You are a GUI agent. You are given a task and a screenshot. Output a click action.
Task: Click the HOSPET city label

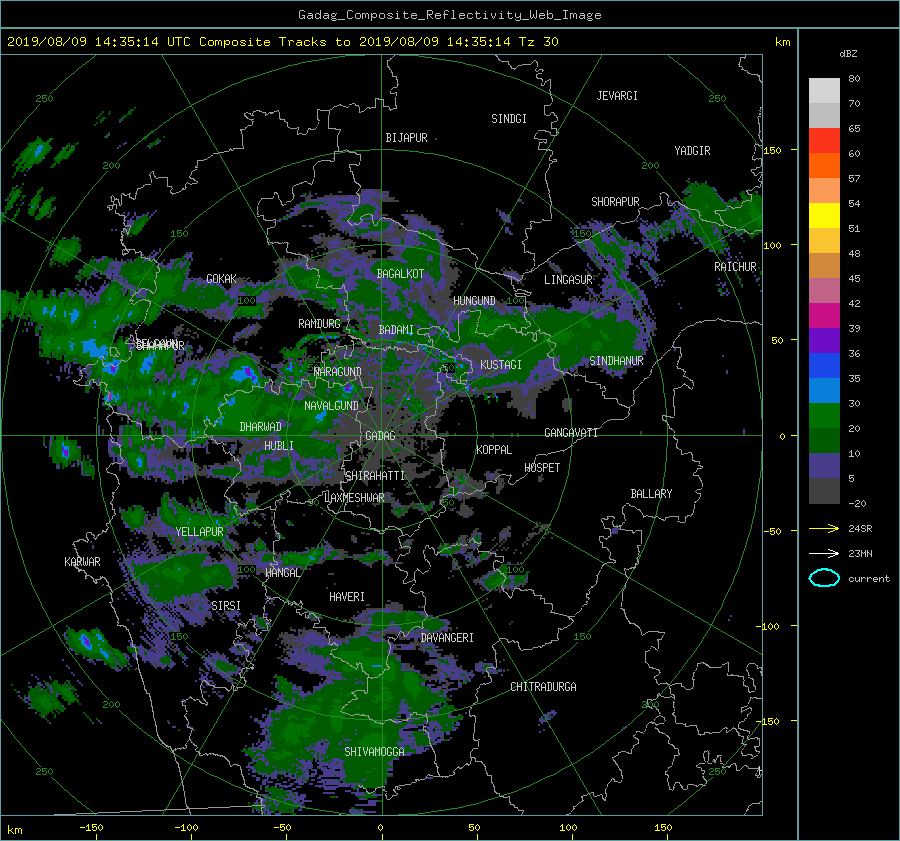542,468
